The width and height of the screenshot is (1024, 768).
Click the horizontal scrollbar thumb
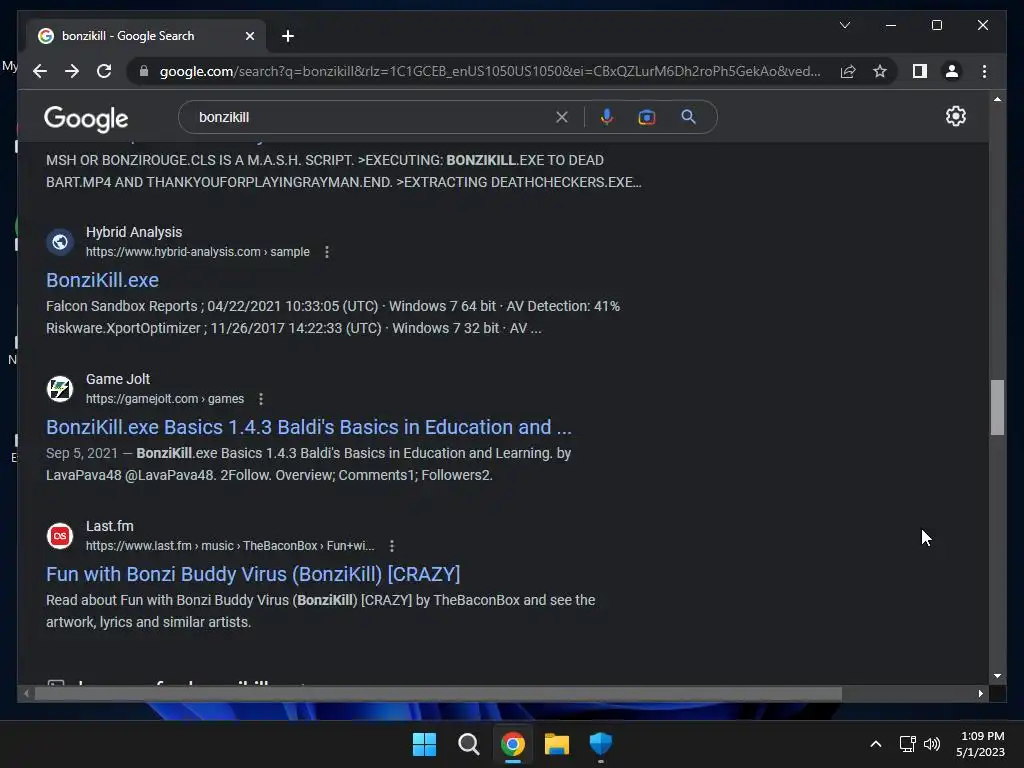pyautogui.click(x=438, y=694)
